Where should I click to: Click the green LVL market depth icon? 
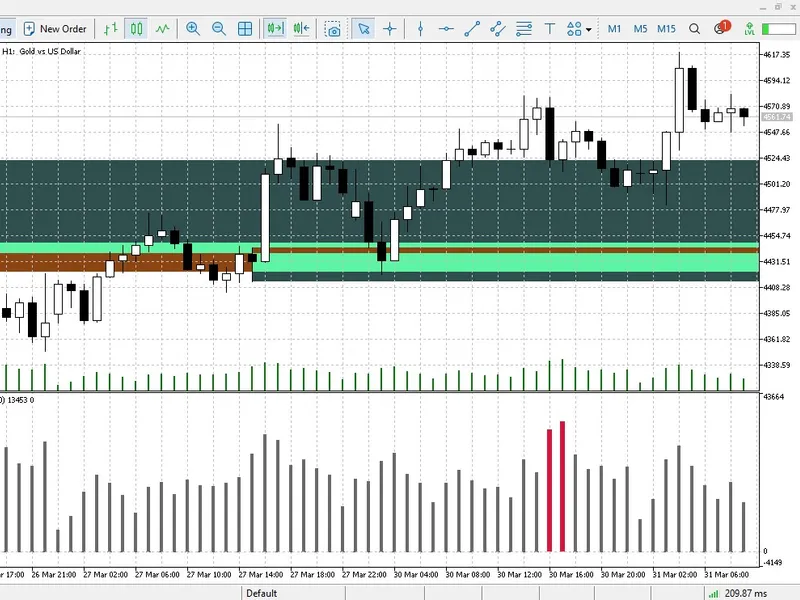tap(749, 29)
